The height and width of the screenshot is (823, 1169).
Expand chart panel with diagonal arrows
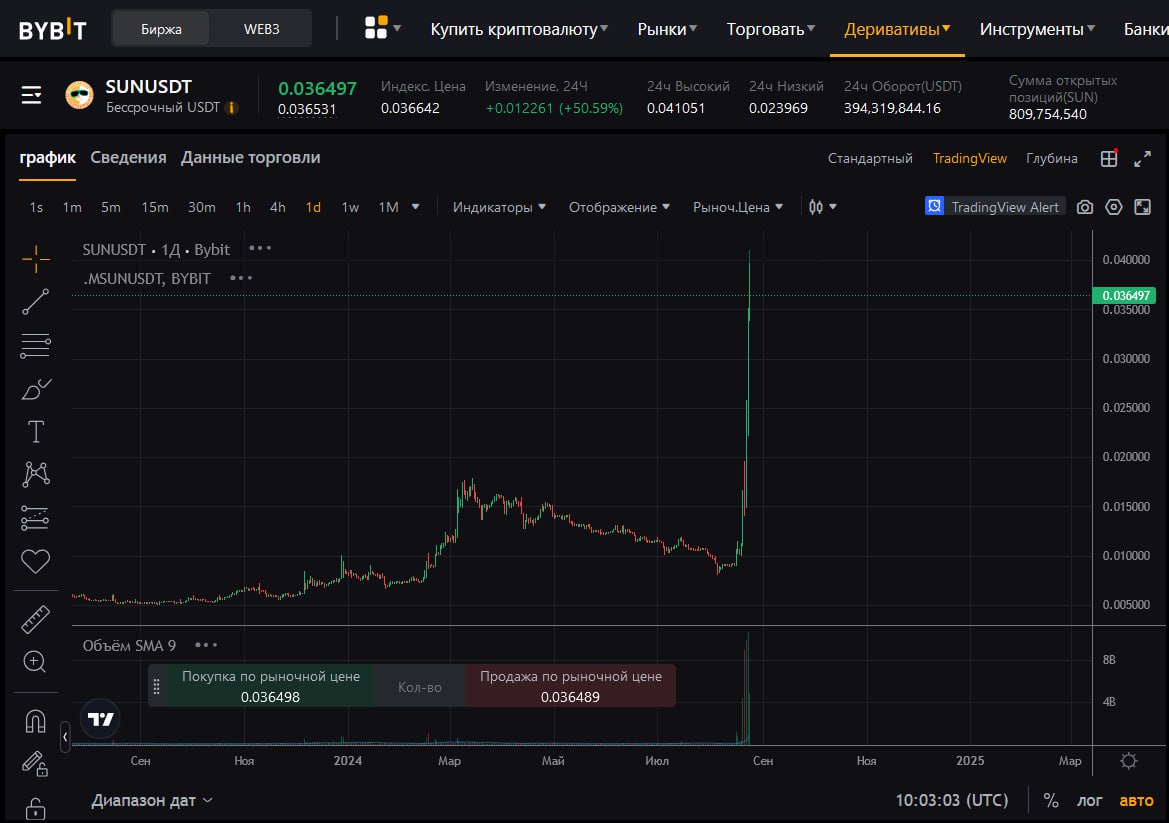tap(1142, 159)
